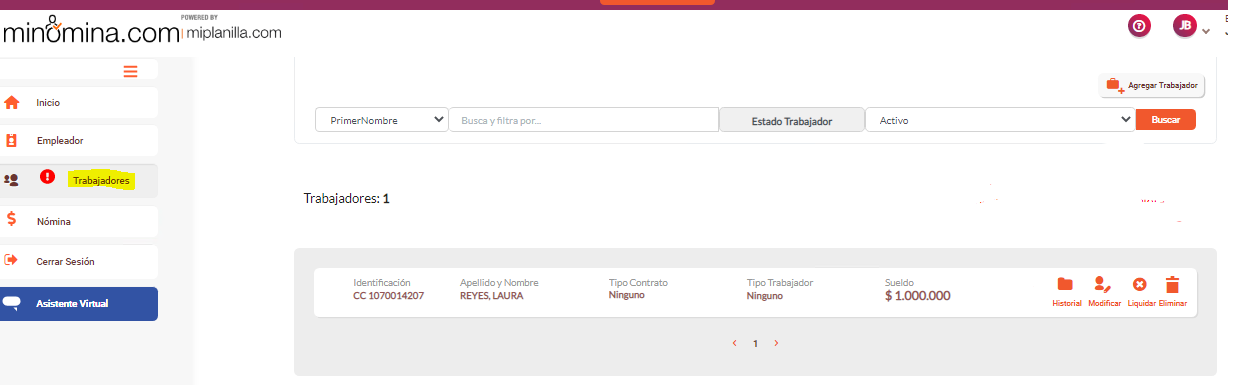Screen dimensions: 1241x385
Task: Open the Activo status dropdown
Action: coord(1000,120)
